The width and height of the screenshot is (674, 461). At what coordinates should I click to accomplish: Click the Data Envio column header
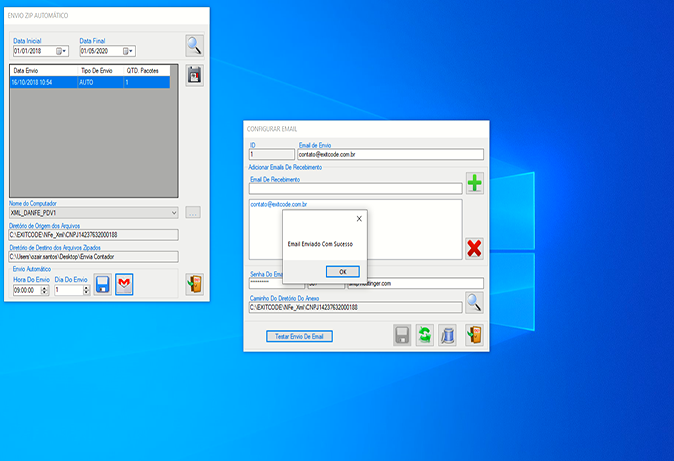point(44,71)
